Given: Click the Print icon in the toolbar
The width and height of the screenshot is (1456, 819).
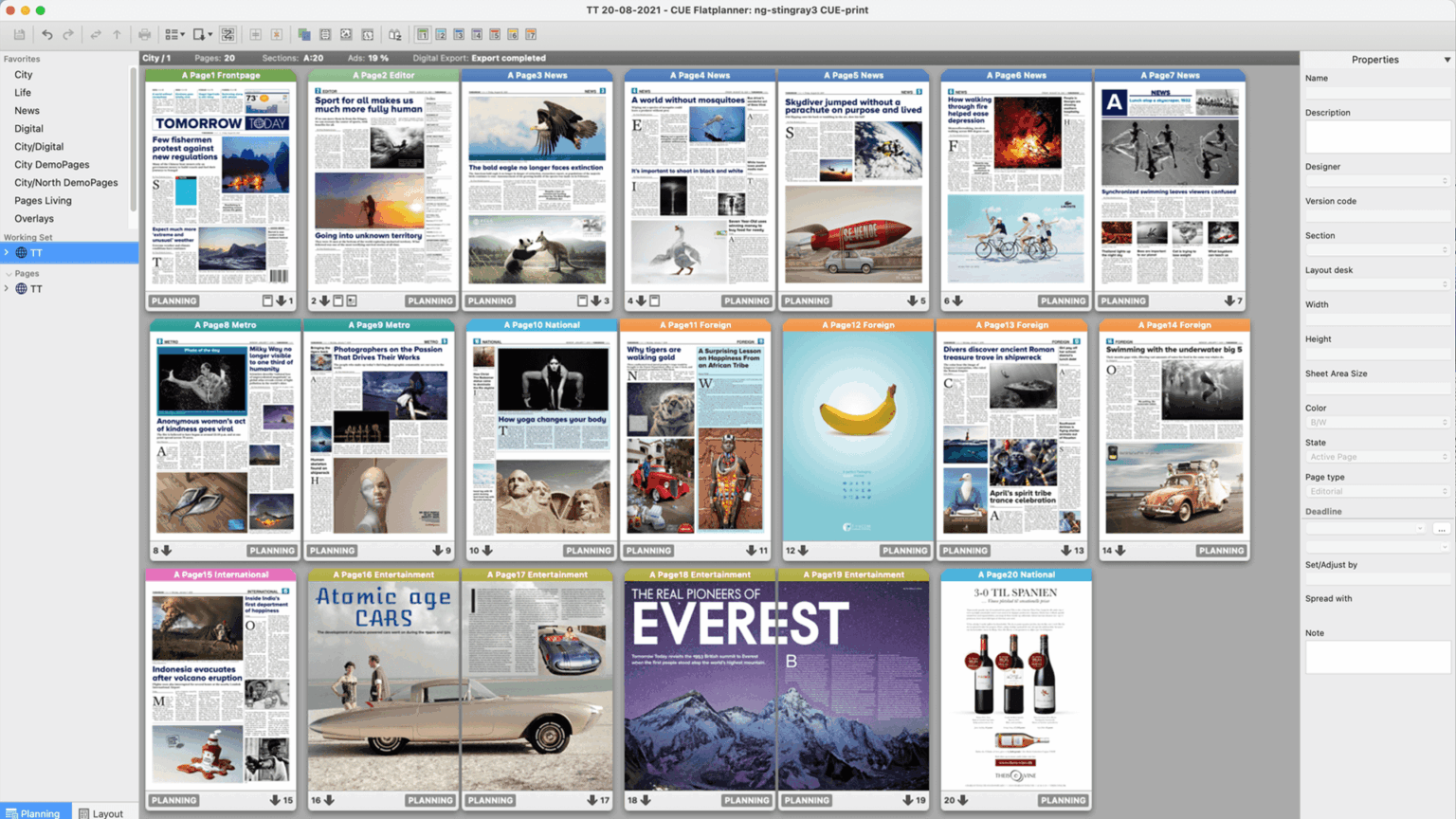Looking at the screenshot, I should tap(144, 34).
